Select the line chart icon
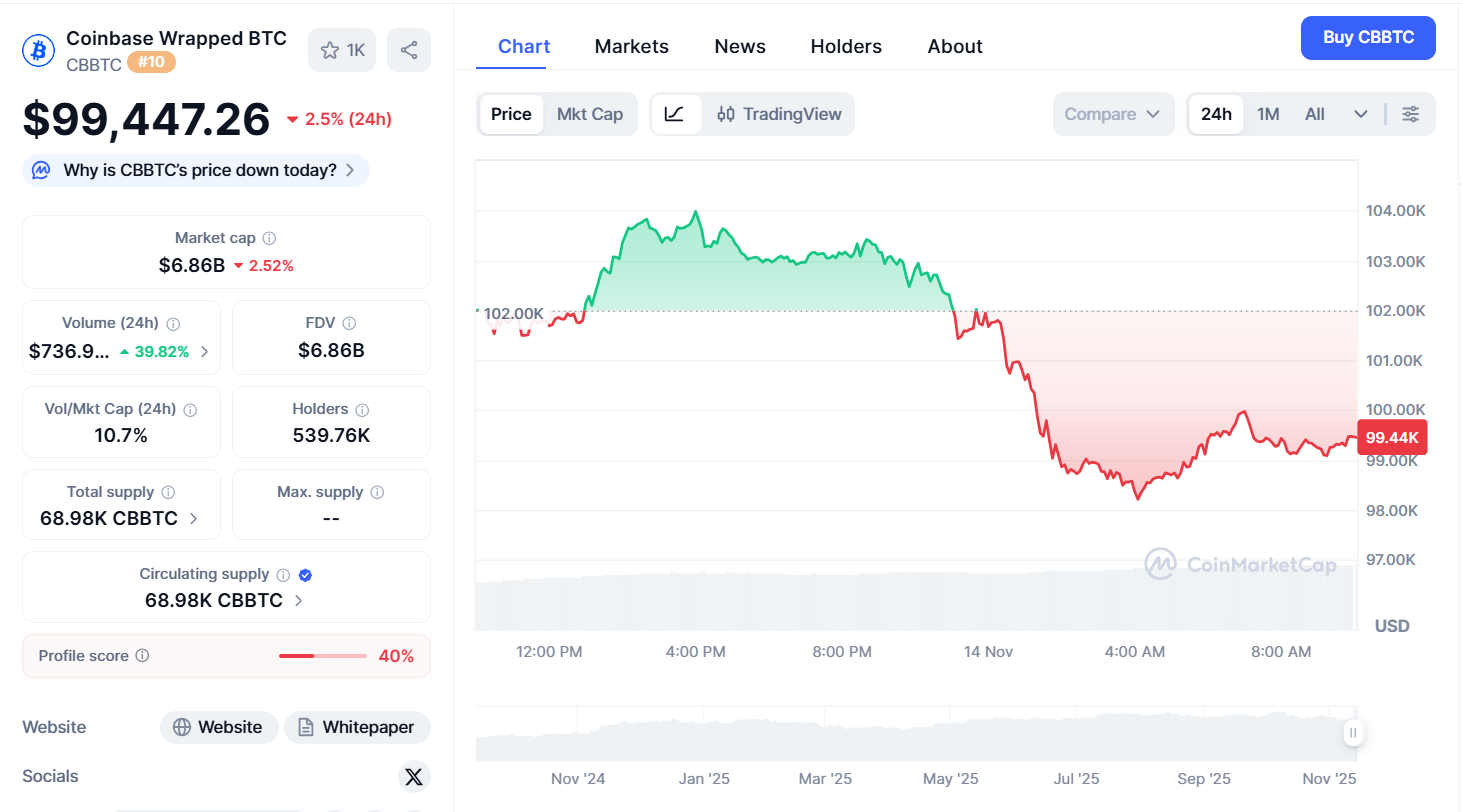This screenshot has height=812, width=1462. click(675, 114)
